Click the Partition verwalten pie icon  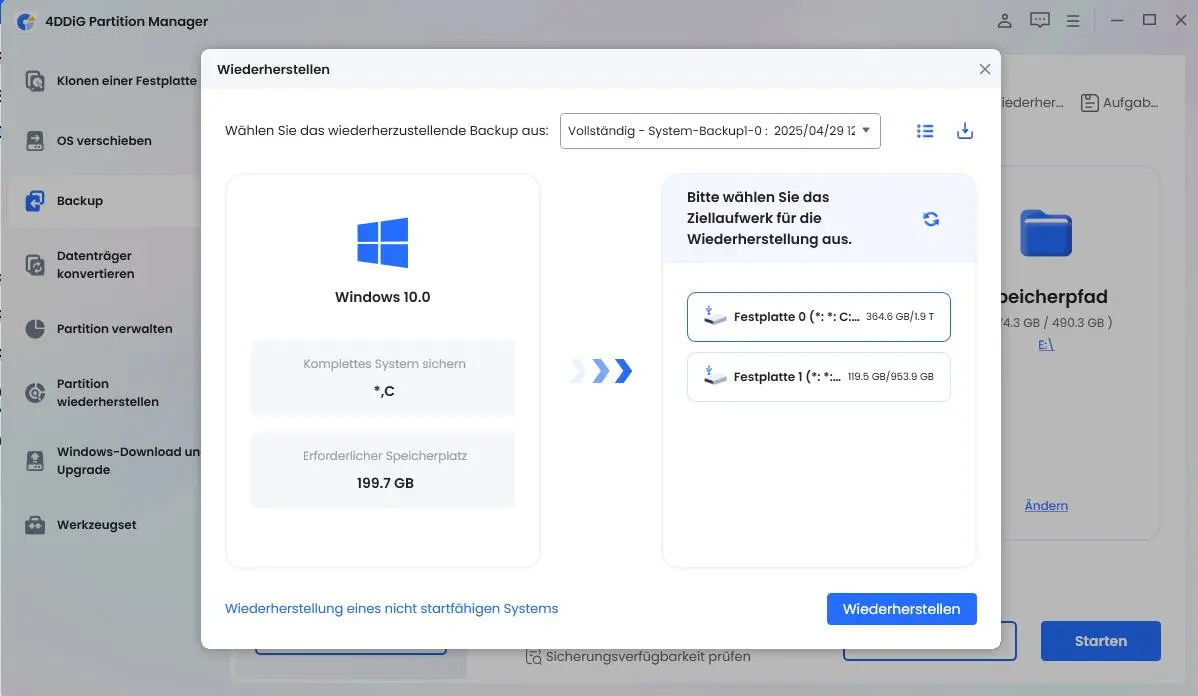[35, 329]
